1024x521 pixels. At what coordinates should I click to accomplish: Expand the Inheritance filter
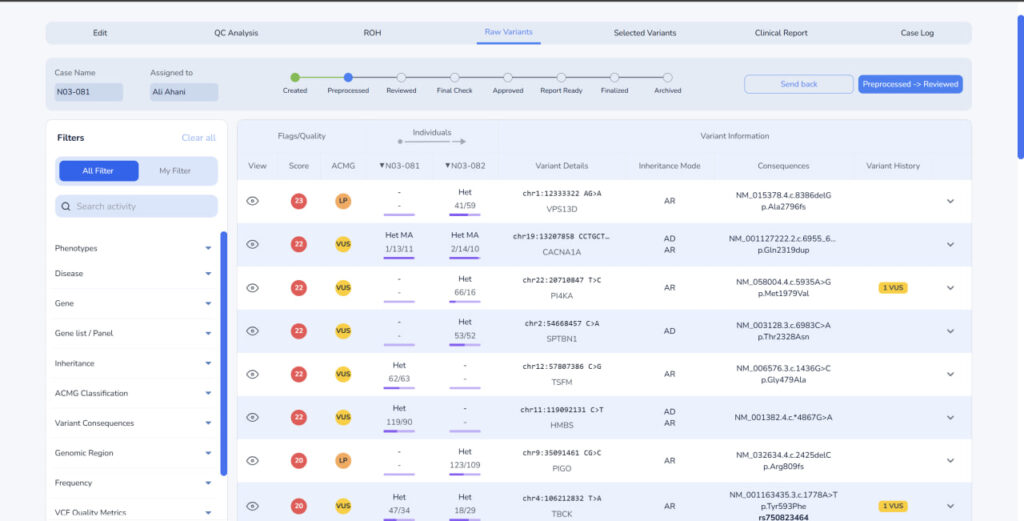[x=208, y=364]
